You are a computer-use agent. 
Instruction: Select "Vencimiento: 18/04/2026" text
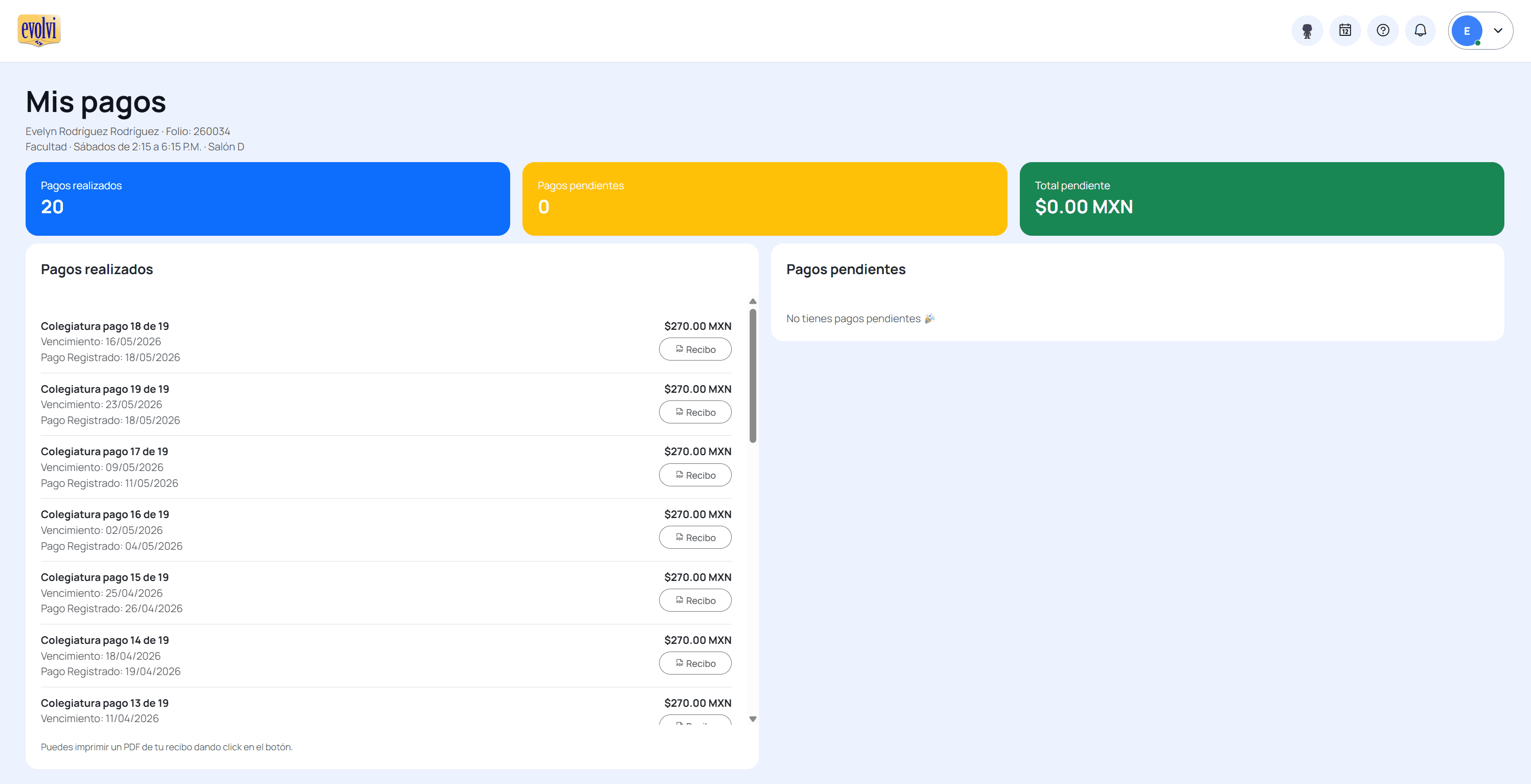coord(100,656)
